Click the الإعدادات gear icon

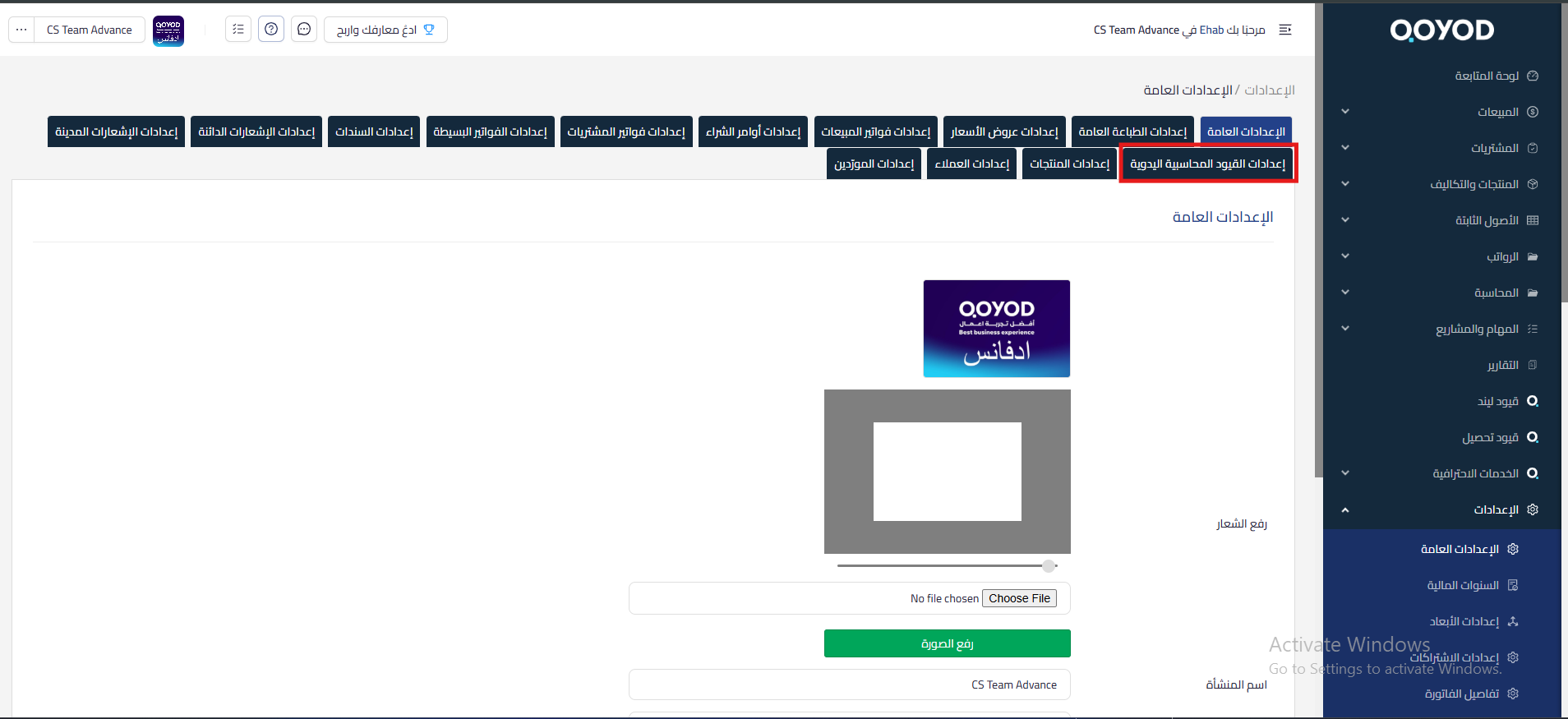[1533, 509]
